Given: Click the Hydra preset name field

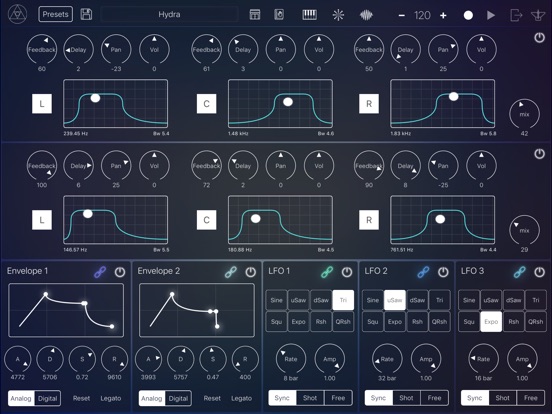Looking at the screenshot, I should (169, 14).
